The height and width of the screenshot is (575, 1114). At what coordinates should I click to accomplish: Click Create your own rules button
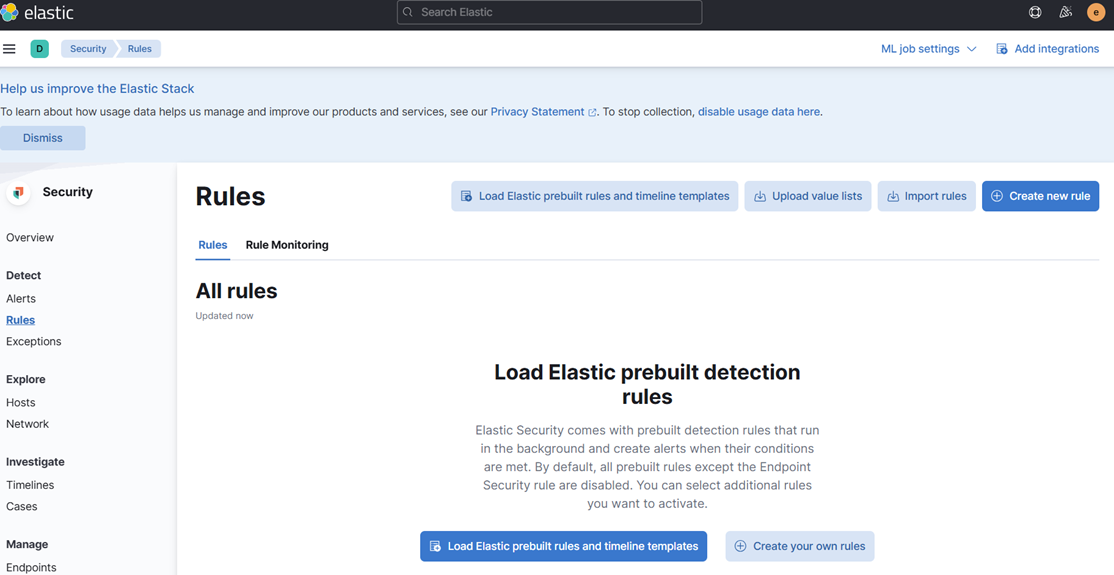799,546
